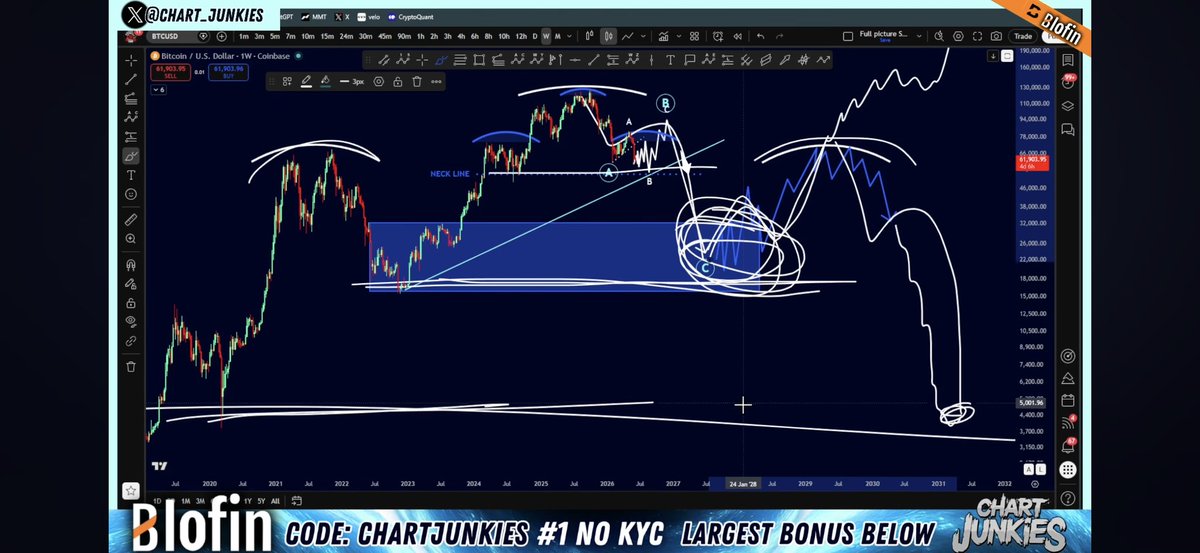Click the redo arrow in top toolbar
Screen dimensions: 1200x553
click(780, 36)
